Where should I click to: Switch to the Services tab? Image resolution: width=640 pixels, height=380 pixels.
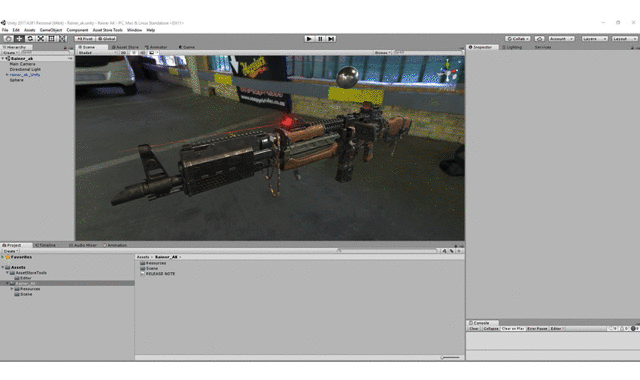coord(543,47)
